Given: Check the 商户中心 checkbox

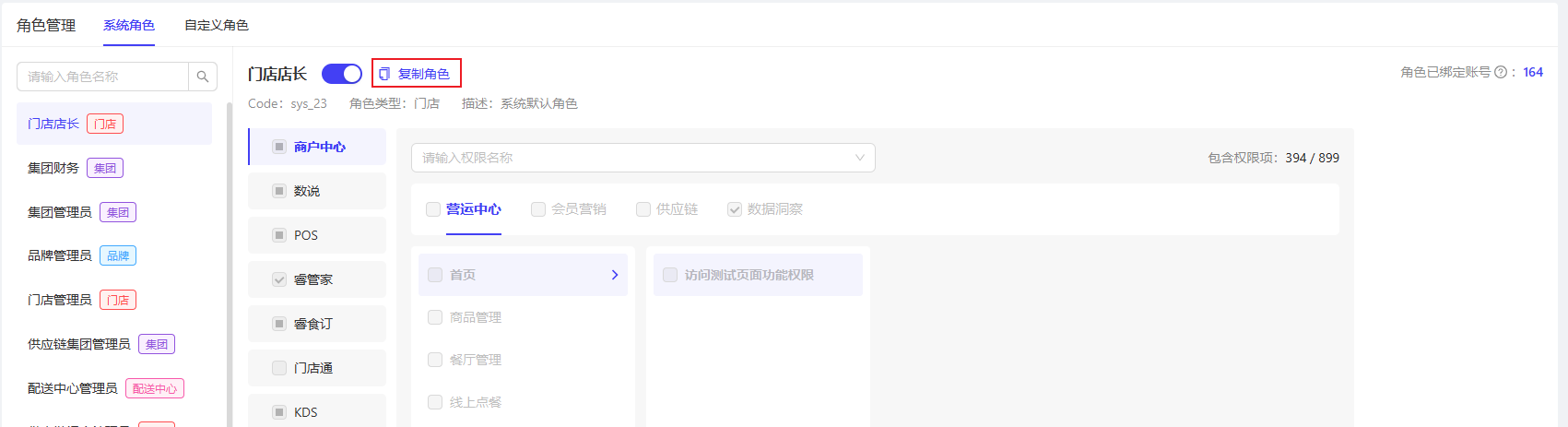Looking at the screenshot, I should tap(279, 147).
